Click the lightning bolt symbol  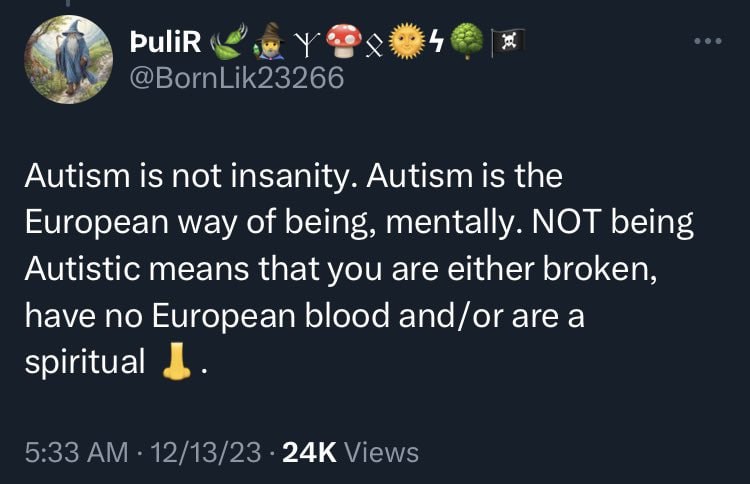(436, 39)
